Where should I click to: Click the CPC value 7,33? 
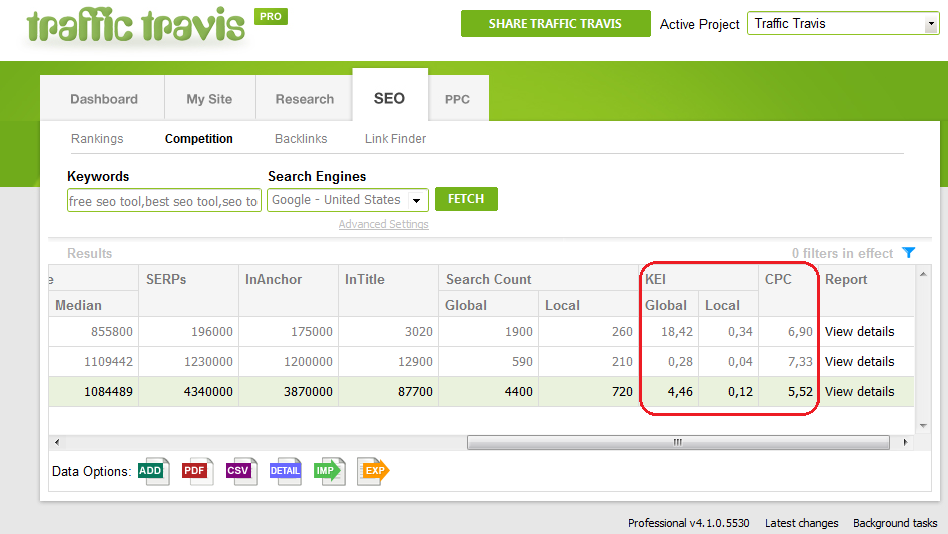[x=800, y=362]
